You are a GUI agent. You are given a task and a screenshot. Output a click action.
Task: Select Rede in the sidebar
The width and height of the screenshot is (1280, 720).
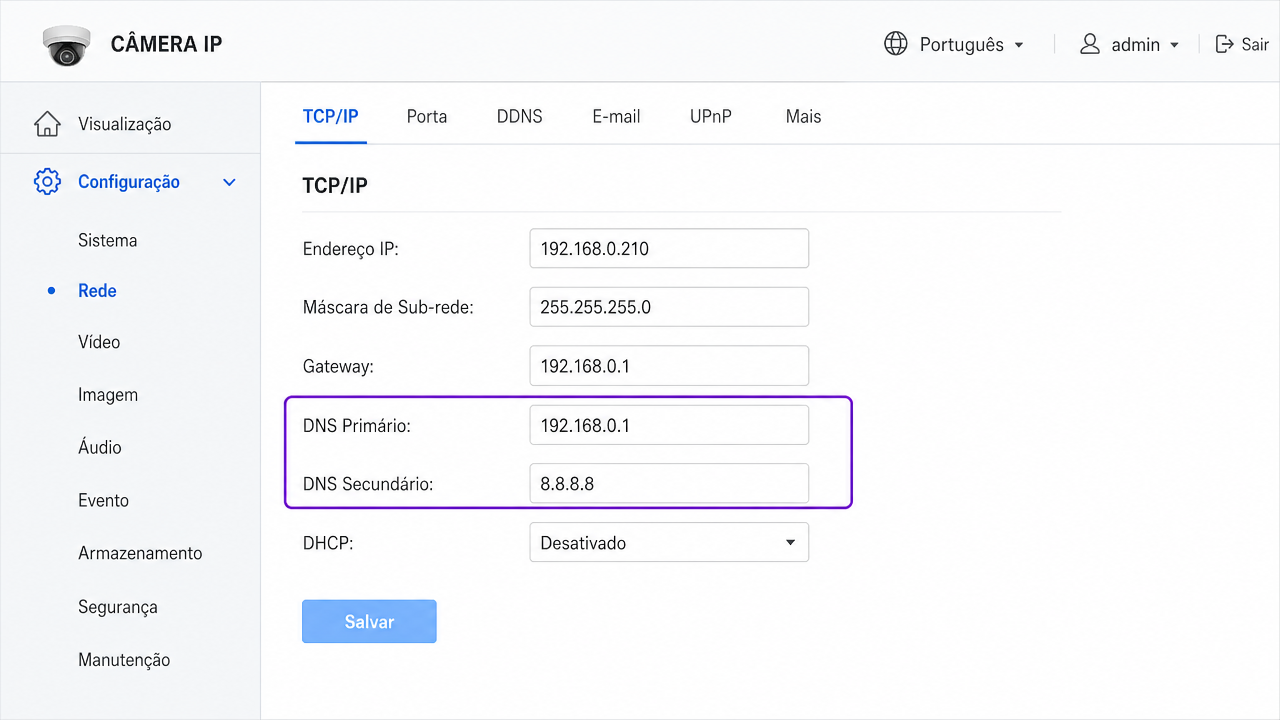(x=98, y=291)
